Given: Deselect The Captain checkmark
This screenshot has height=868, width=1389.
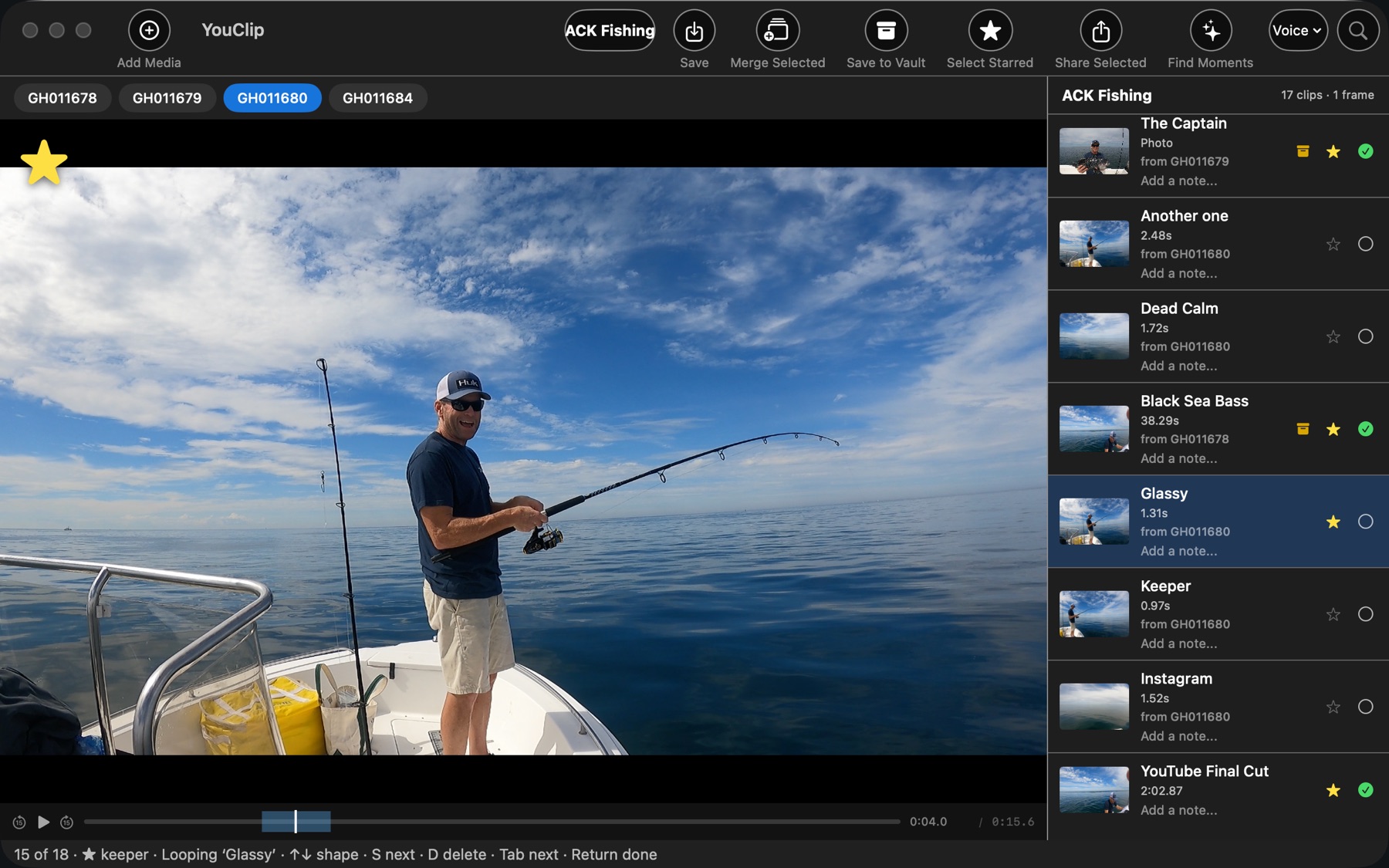Looking at the screenshot, I should (1365, 151).
